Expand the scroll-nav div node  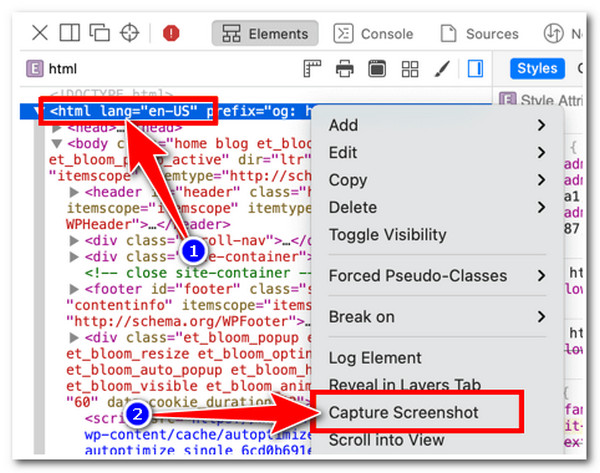tap(74, 241)
